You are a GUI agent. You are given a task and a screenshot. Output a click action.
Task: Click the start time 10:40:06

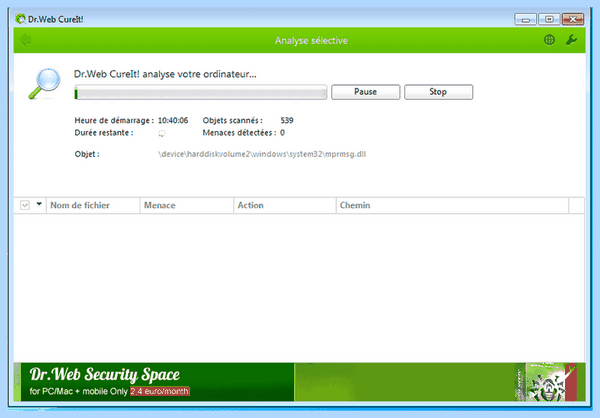pyautogui.click(x=173, y=121)
